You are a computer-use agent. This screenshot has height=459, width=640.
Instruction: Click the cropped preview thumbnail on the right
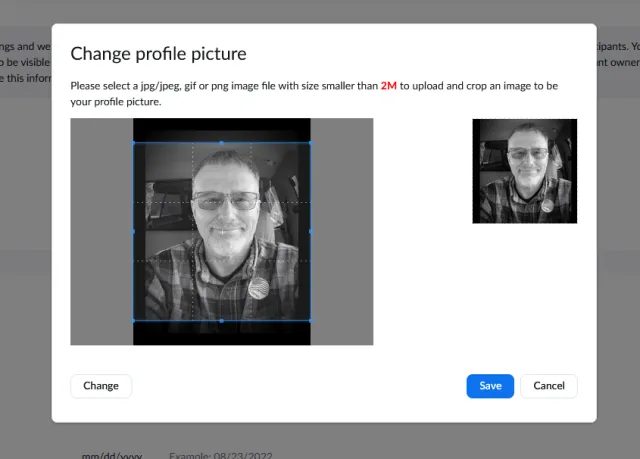tap(524, 171)
